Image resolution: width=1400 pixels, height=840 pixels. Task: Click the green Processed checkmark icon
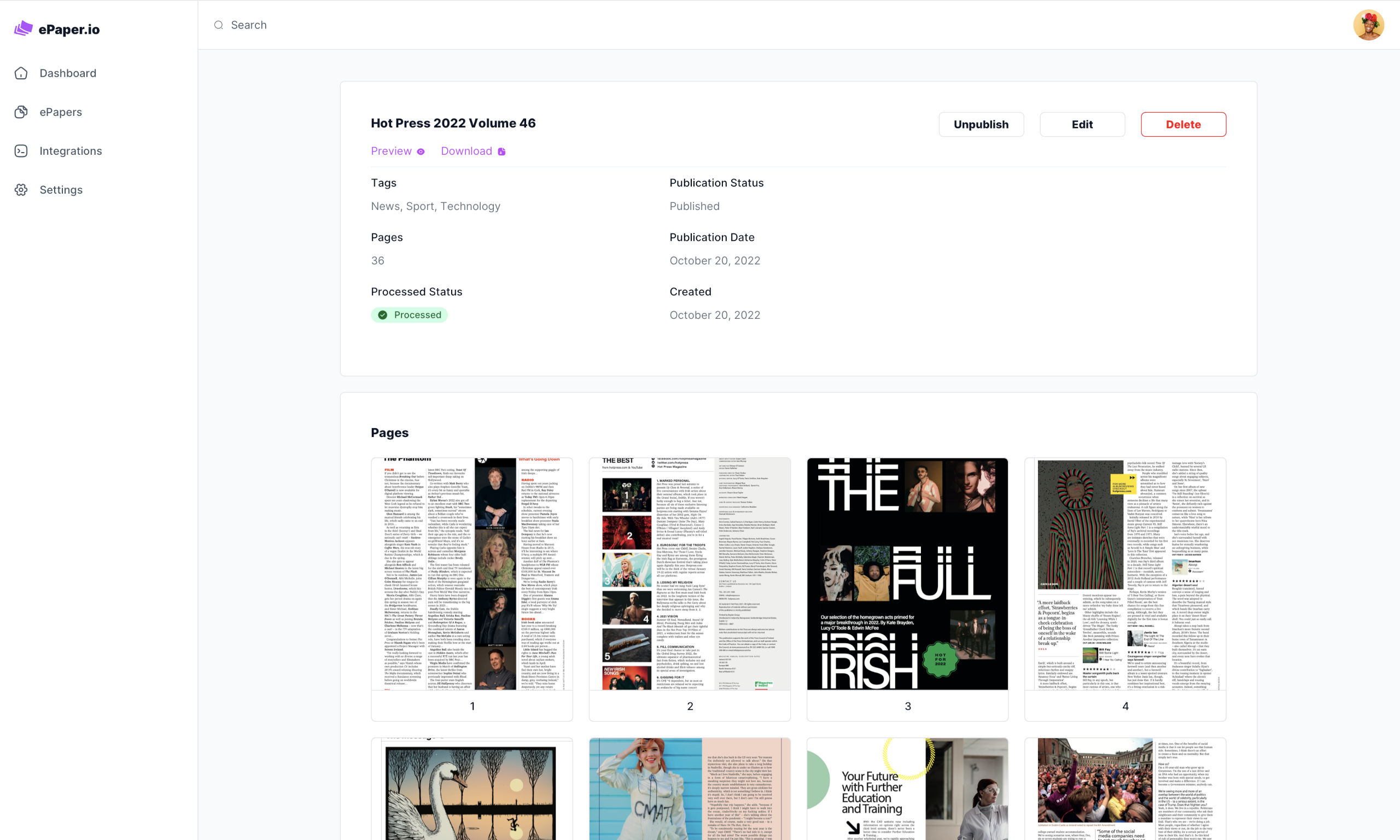click(x=382, y=314)
